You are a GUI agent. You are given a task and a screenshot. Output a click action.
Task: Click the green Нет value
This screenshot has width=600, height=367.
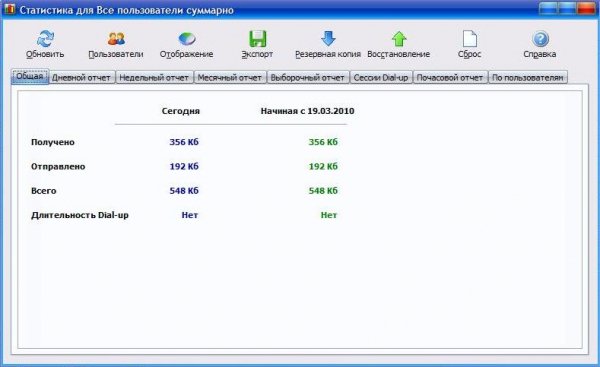click(x=329, y=215)
